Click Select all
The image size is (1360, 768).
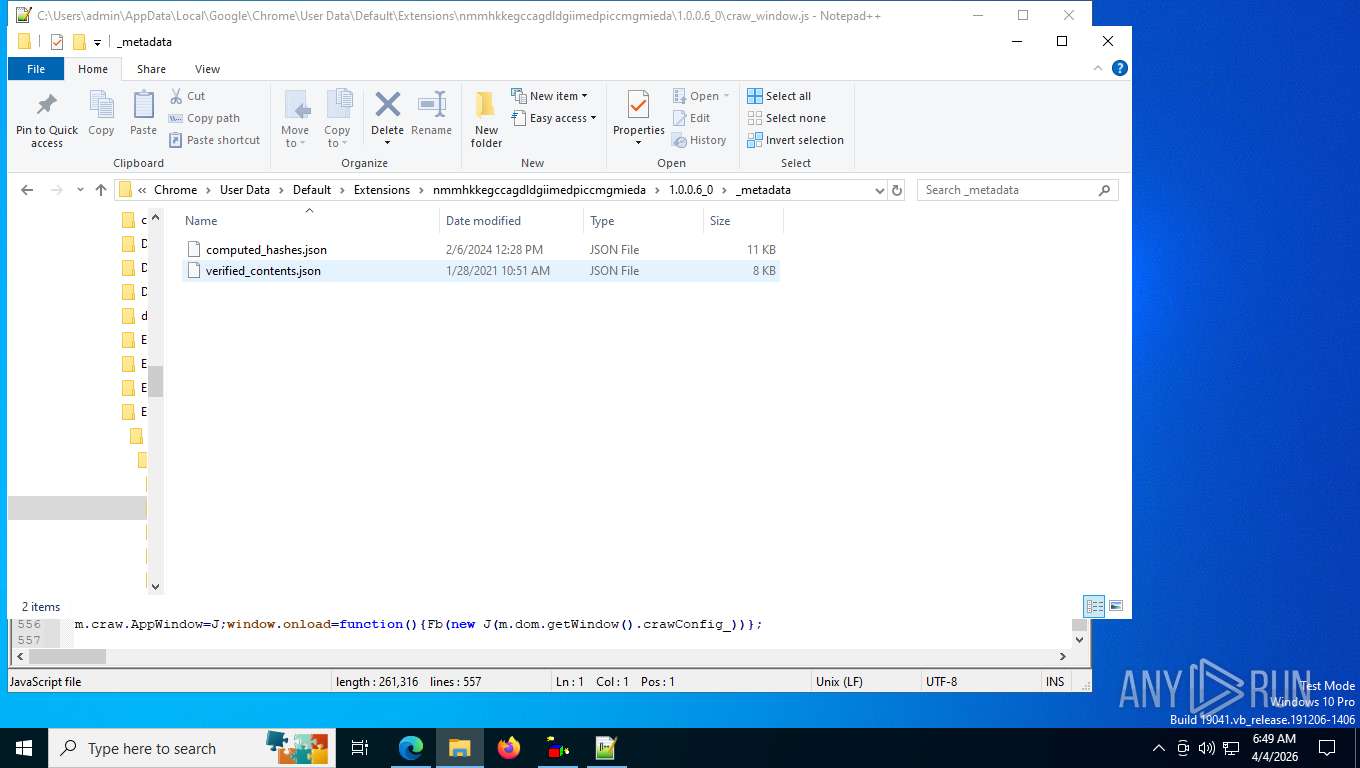pos(779,96)
